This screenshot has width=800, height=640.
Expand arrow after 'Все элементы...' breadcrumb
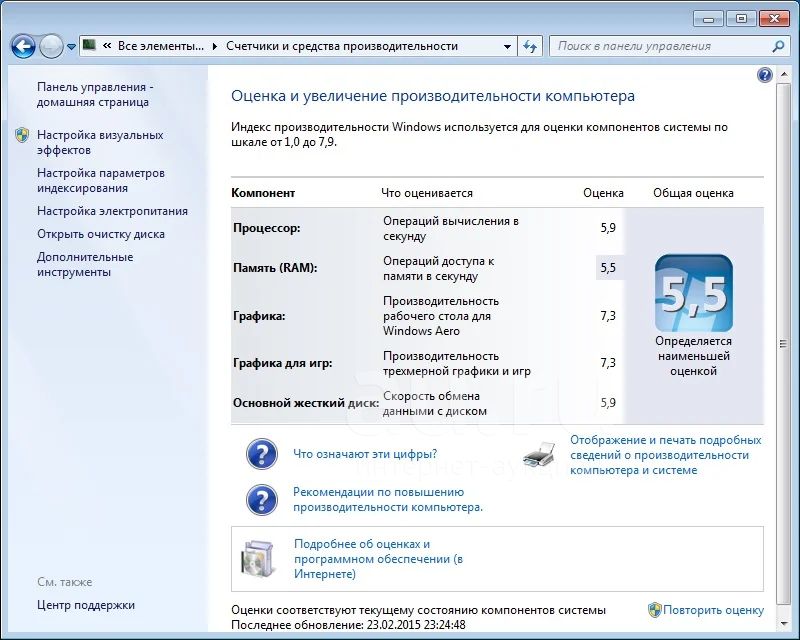coord(215,46)
